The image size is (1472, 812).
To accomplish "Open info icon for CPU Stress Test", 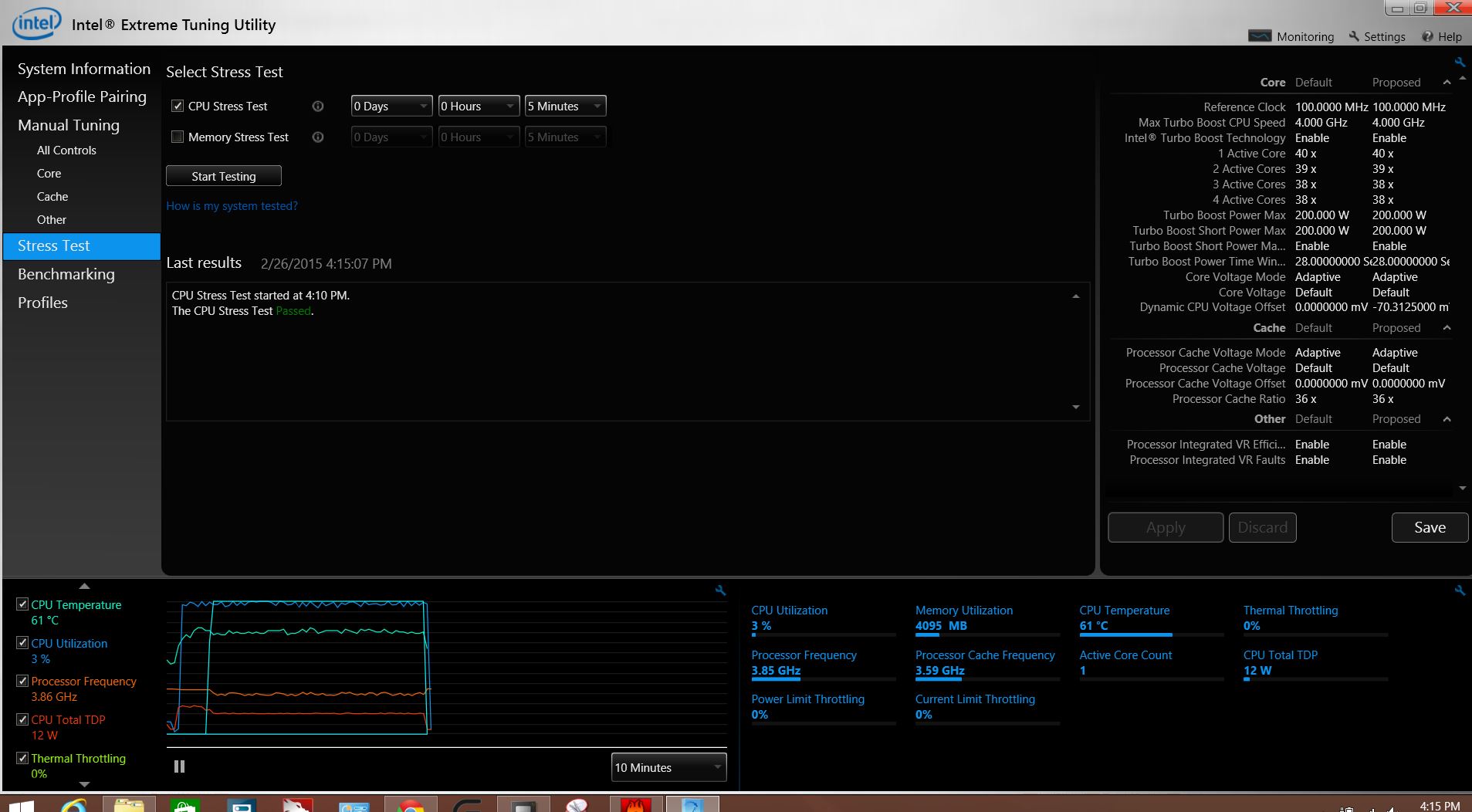I will pos(317,107).
